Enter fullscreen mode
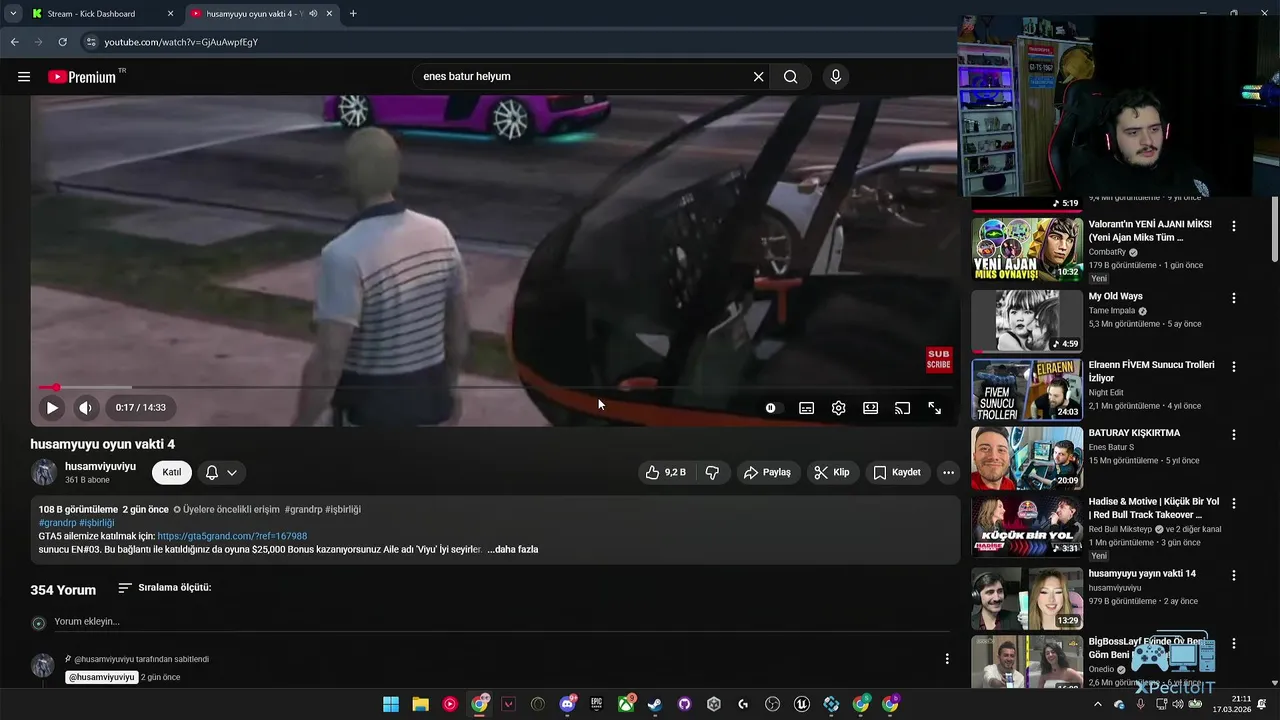The height and width of the screenshot is (720, 1280). 934,408
